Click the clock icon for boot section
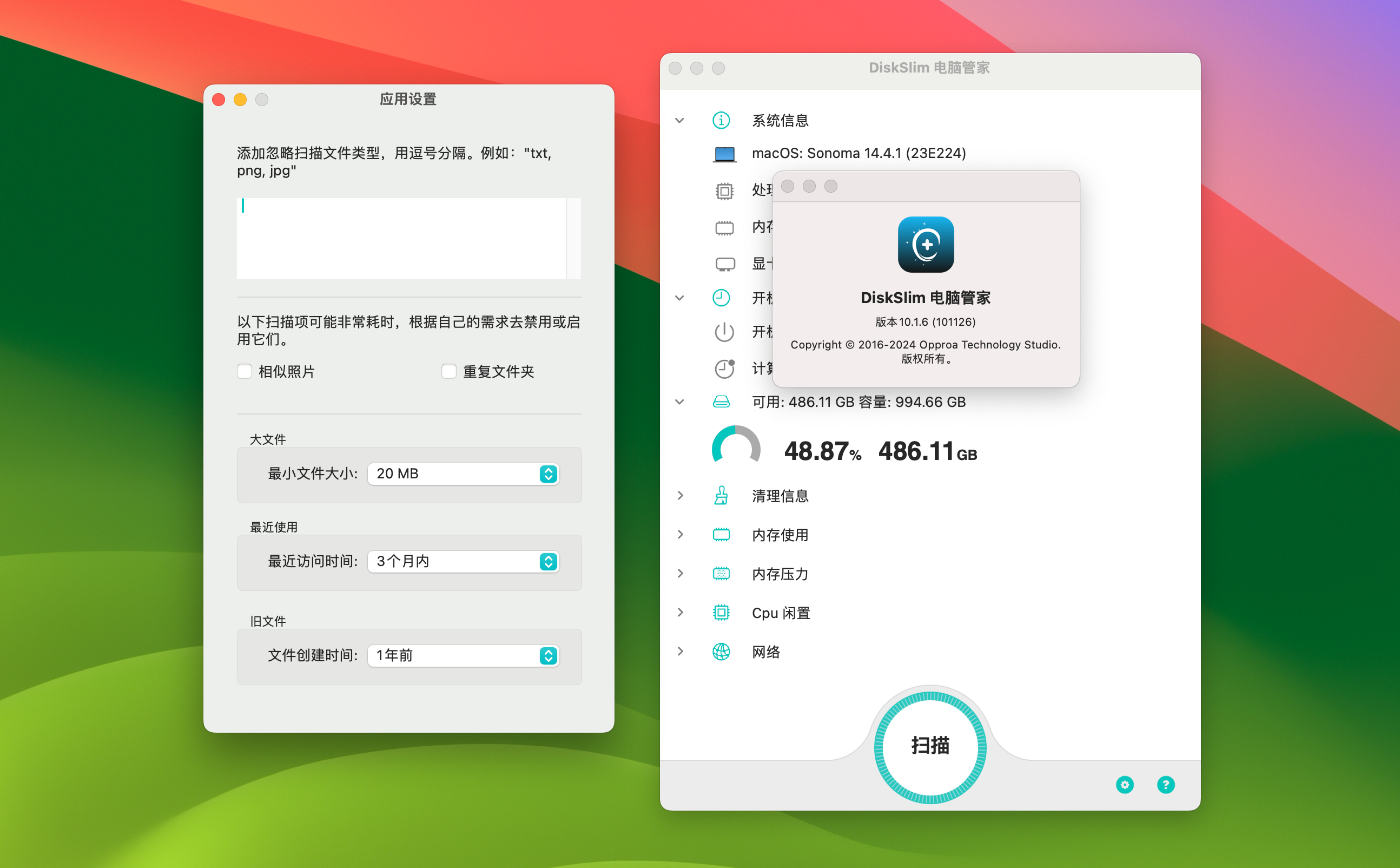This screenshot has width=1400, height=868. pos(721,298)
